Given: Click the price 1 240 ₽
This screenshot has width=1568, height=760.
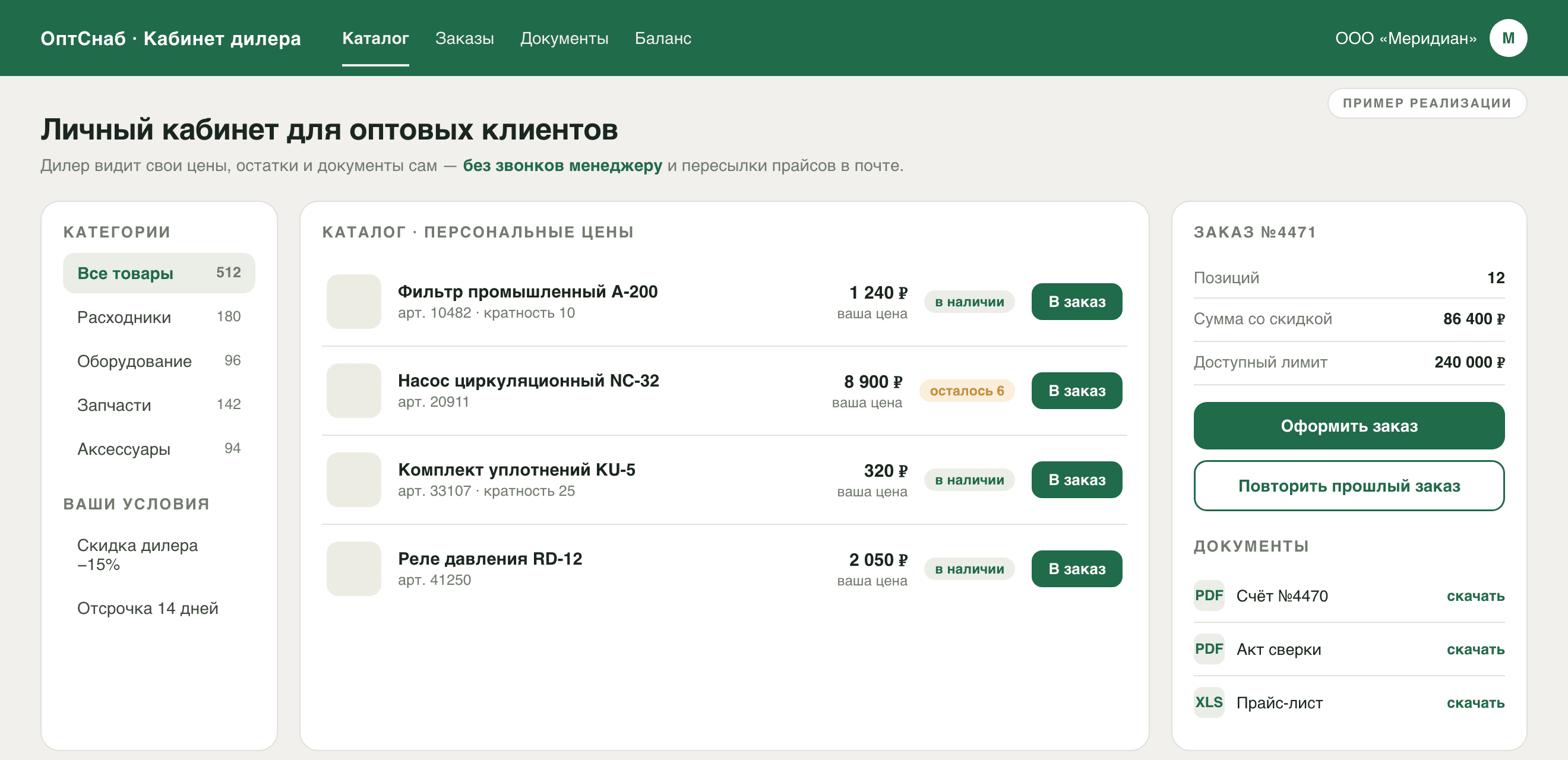Looking at the screenshot, I should click(878, 293).
